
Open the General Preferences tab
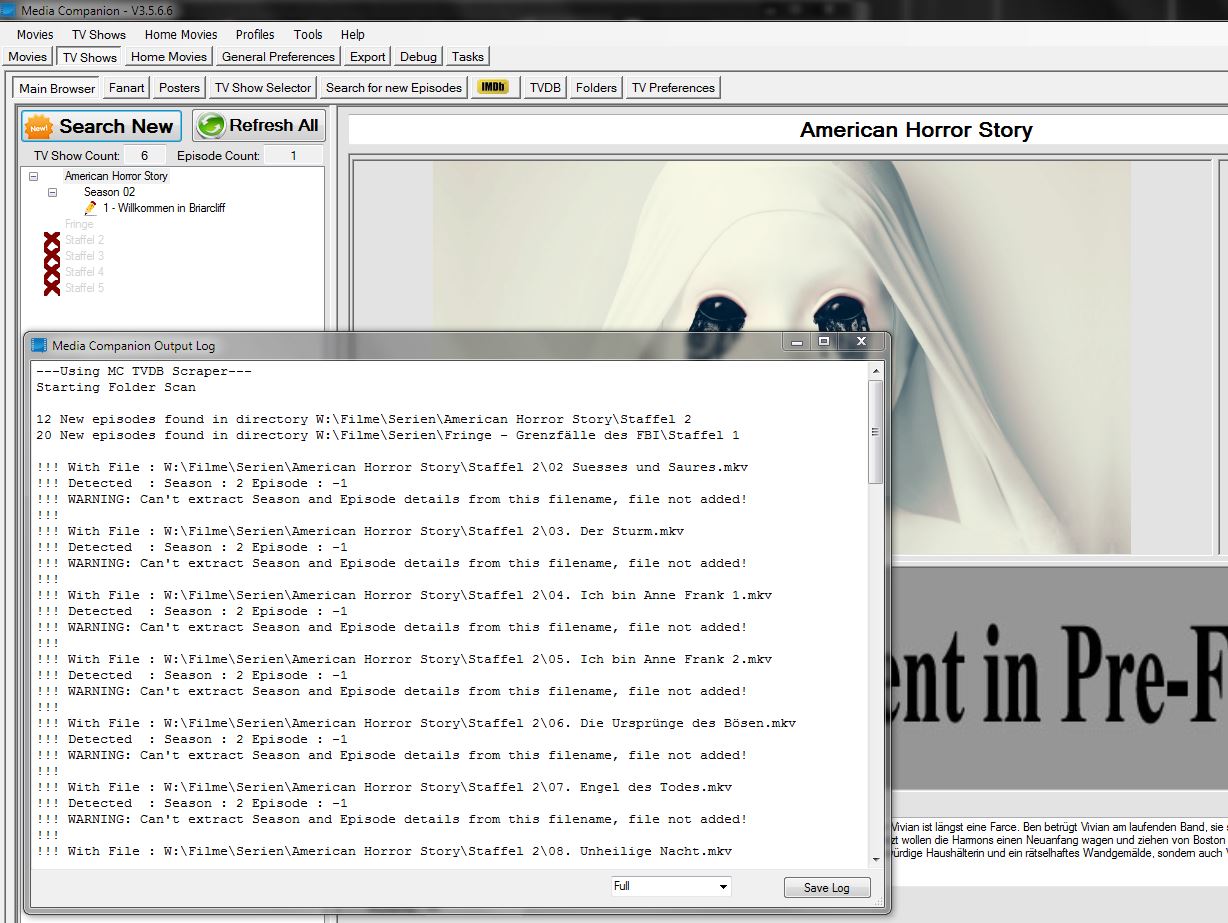pyautogui.click(x=278, y=57)
